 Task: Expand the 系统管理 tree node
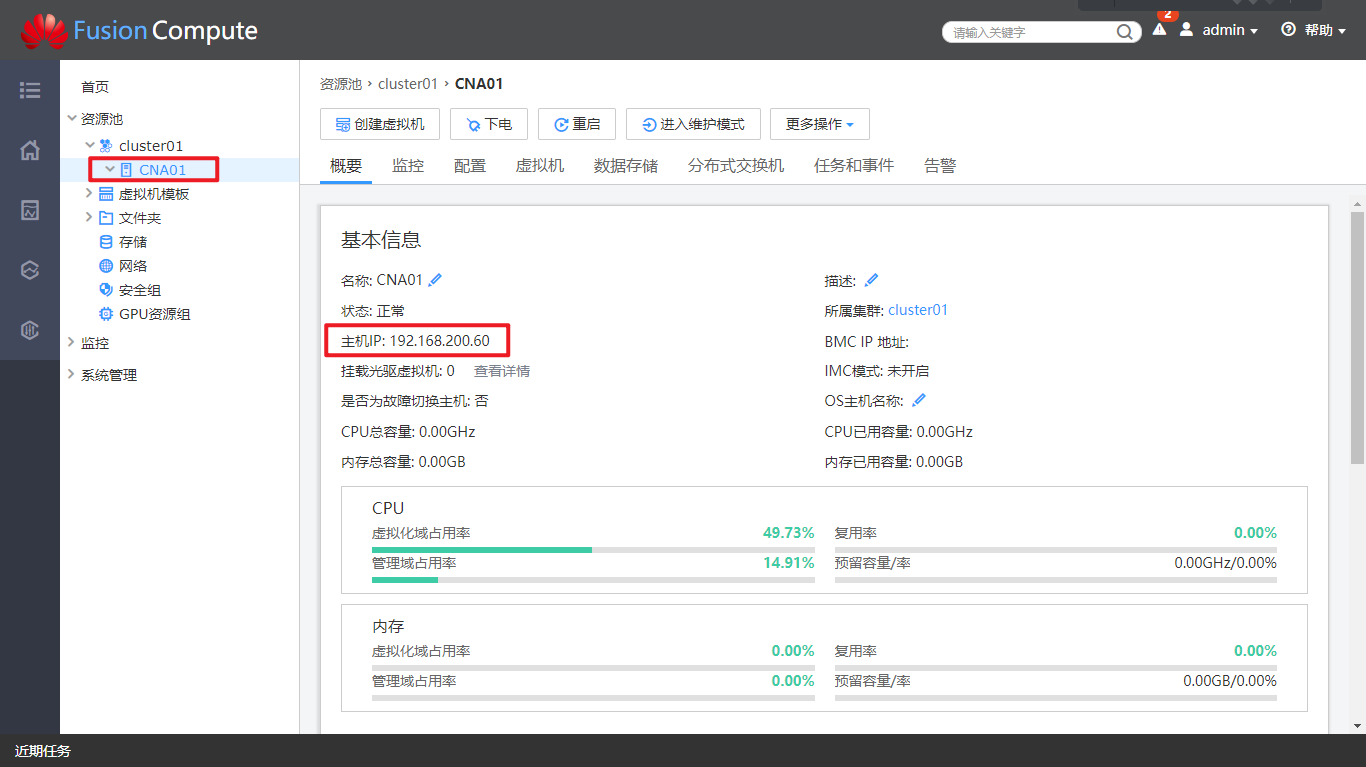click(x=71, y=375)
